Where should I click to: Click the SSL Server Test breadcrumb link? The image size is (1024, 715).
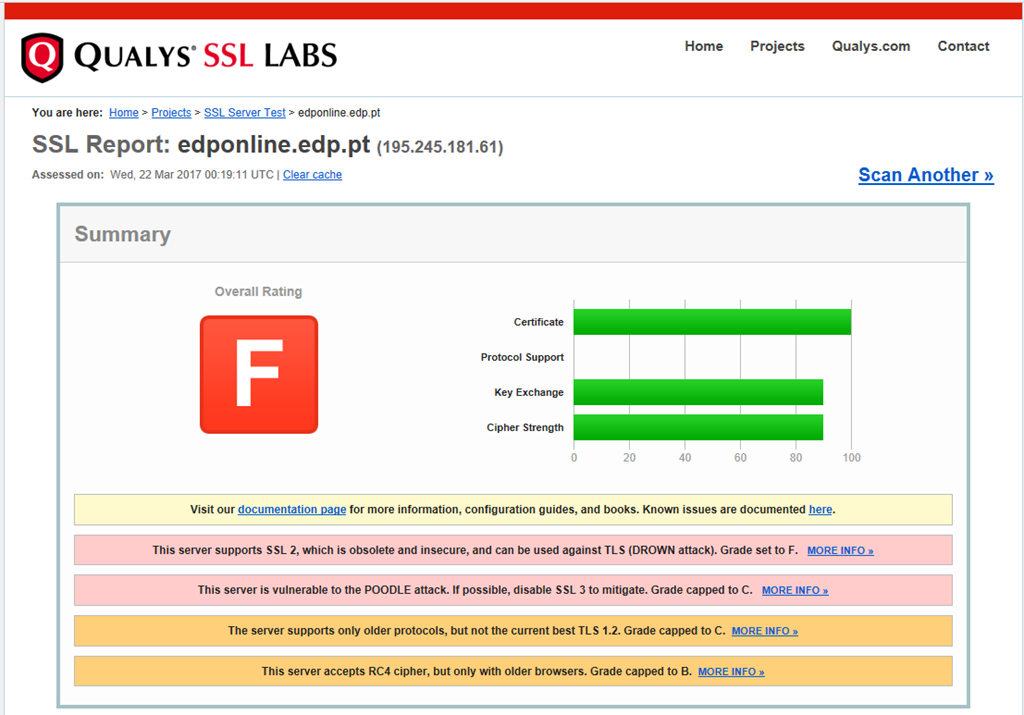click(245, 113)
